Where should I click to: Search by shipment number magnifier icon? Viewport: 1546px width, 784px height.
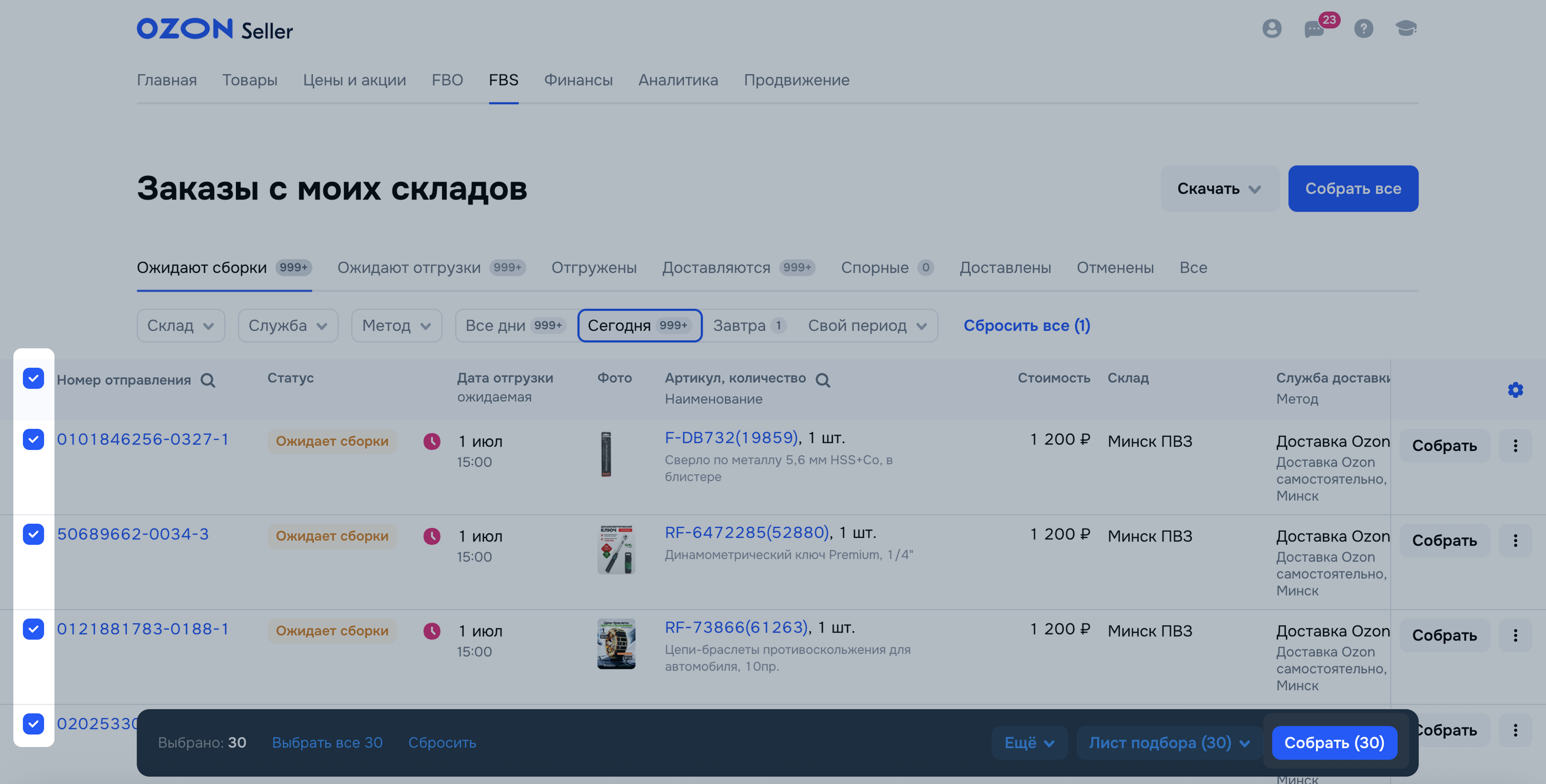click(208, 380)
